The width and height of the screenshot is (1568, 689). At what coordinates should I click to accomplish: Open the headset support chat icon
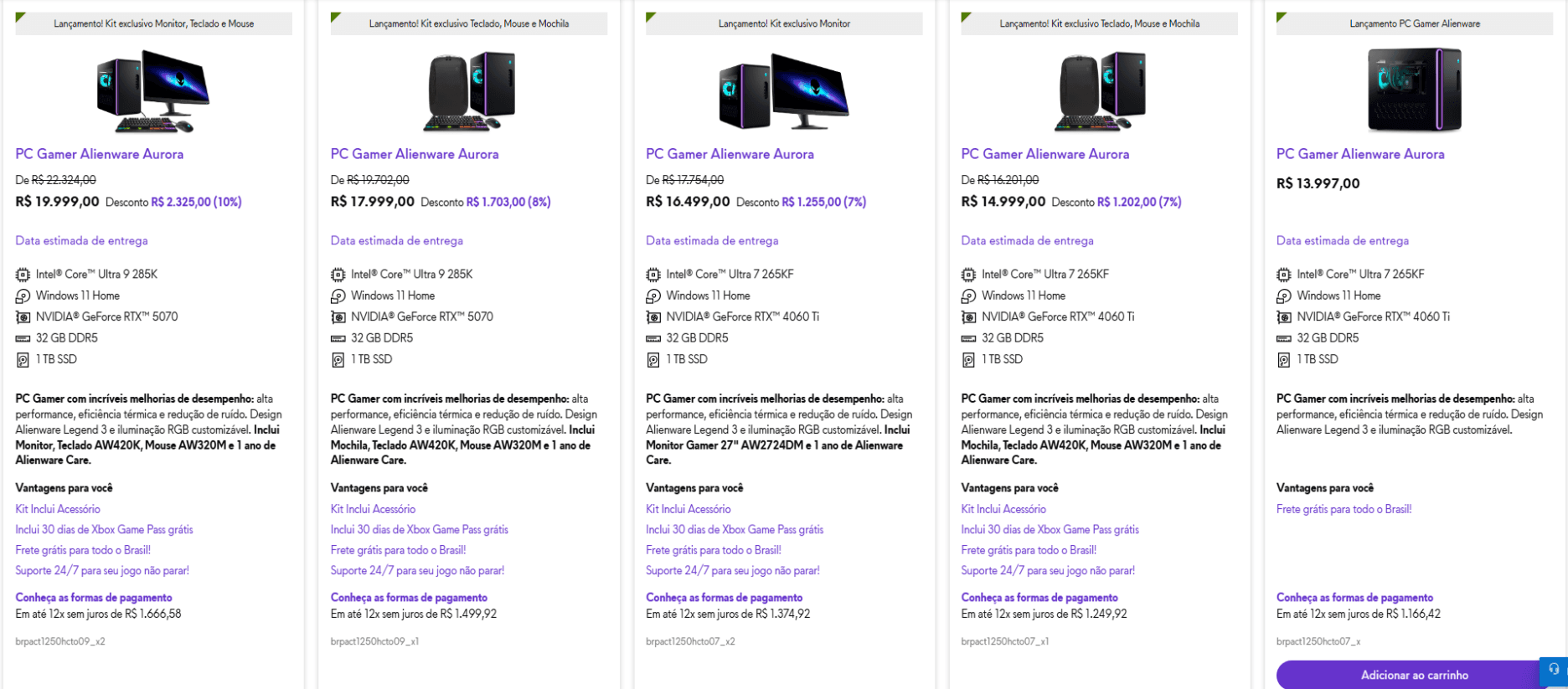click(x=1554, y=670)
